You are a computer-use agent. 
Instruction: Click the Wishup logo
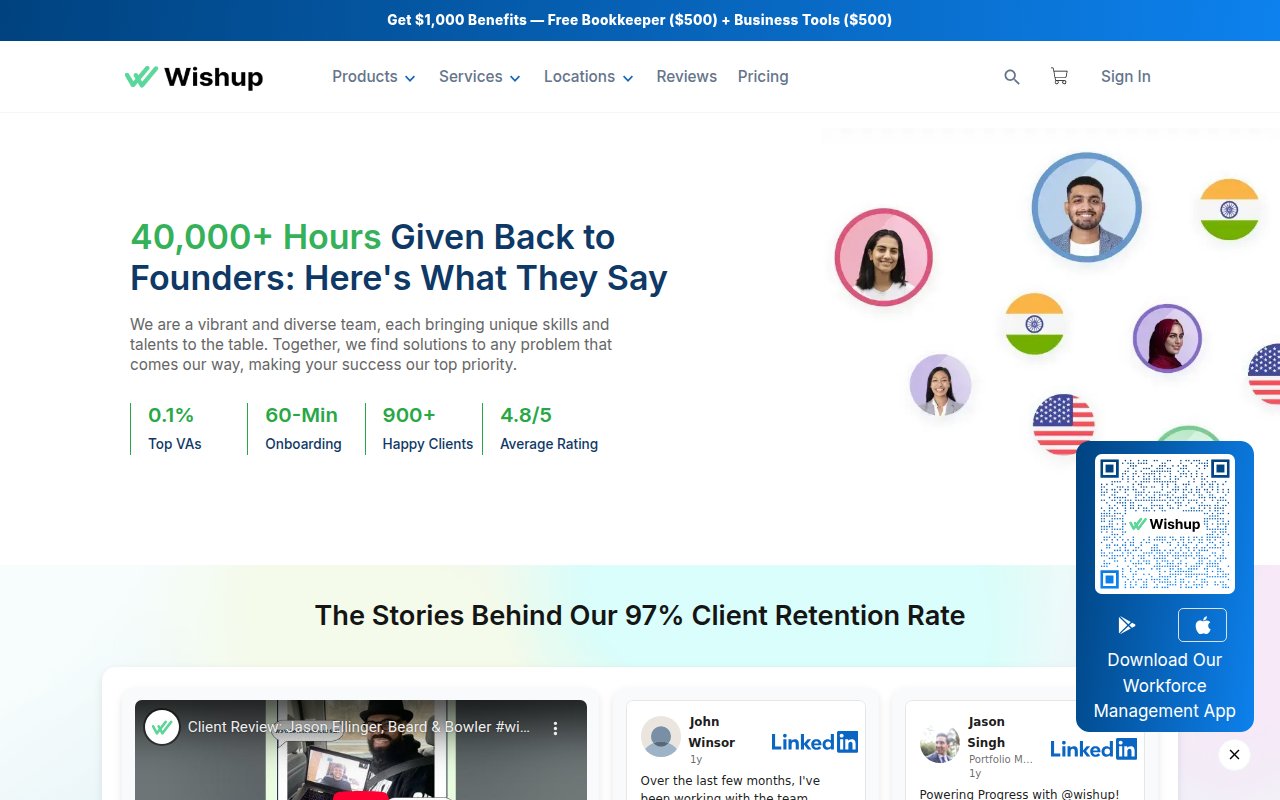[x=194, y=76]
